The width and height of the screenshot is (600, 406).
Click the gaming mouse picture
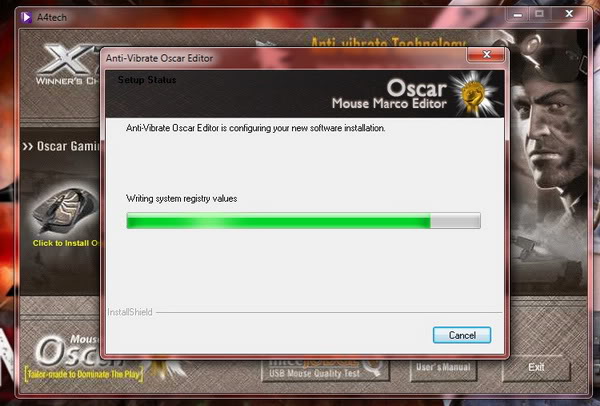coord(65,210)
